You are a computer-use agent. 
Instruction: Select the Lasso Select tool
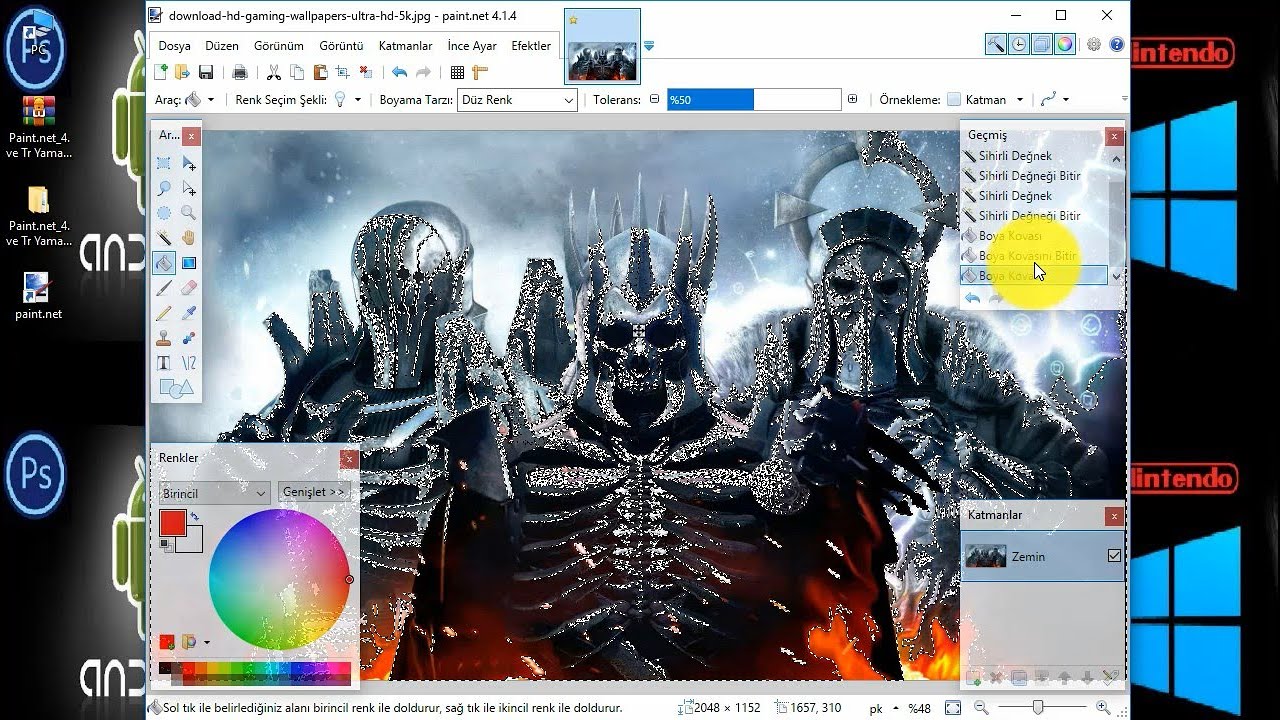164,188
